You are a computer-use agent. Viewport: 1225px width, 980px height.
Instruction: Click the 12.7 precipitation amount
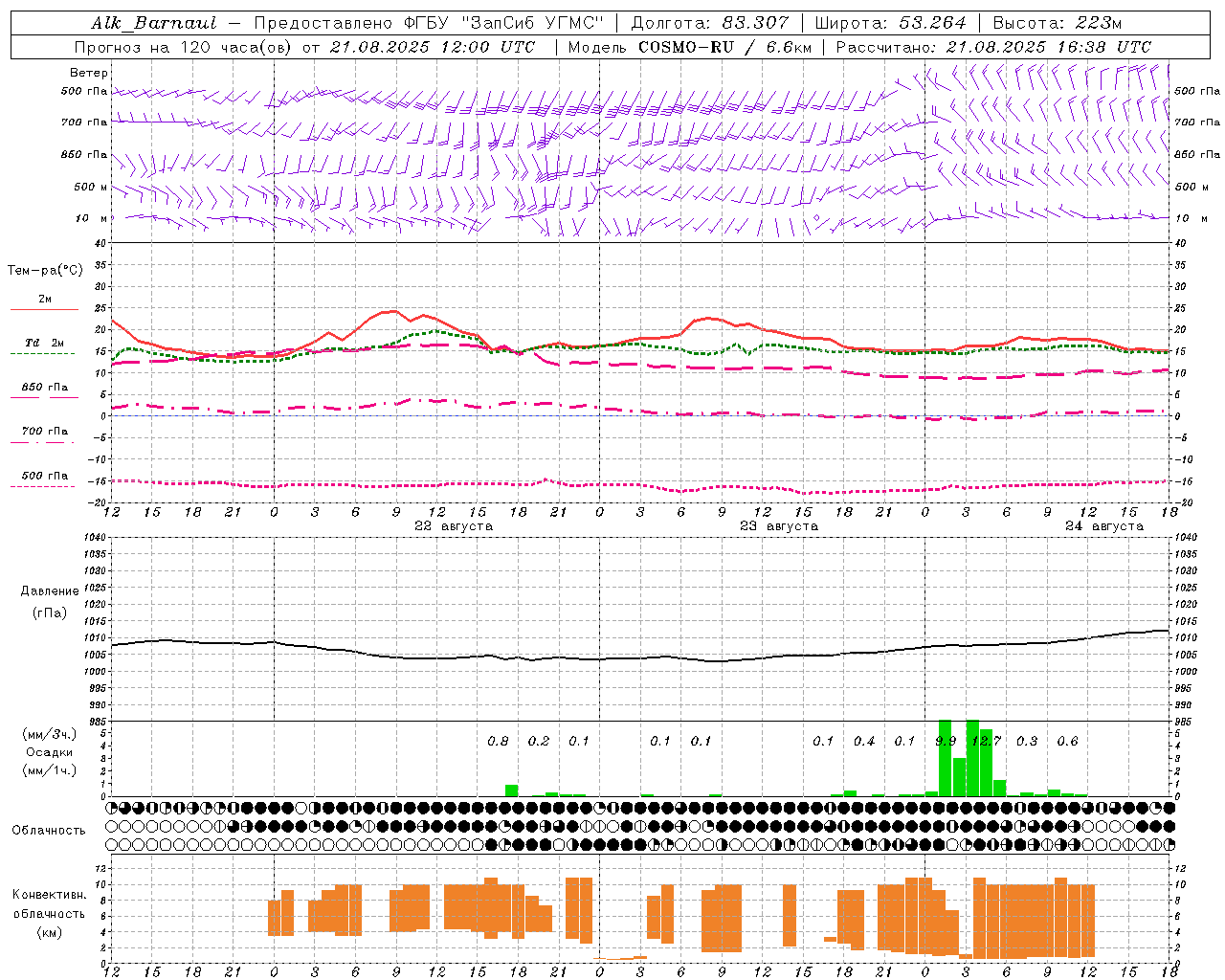[x=986, y=742]
